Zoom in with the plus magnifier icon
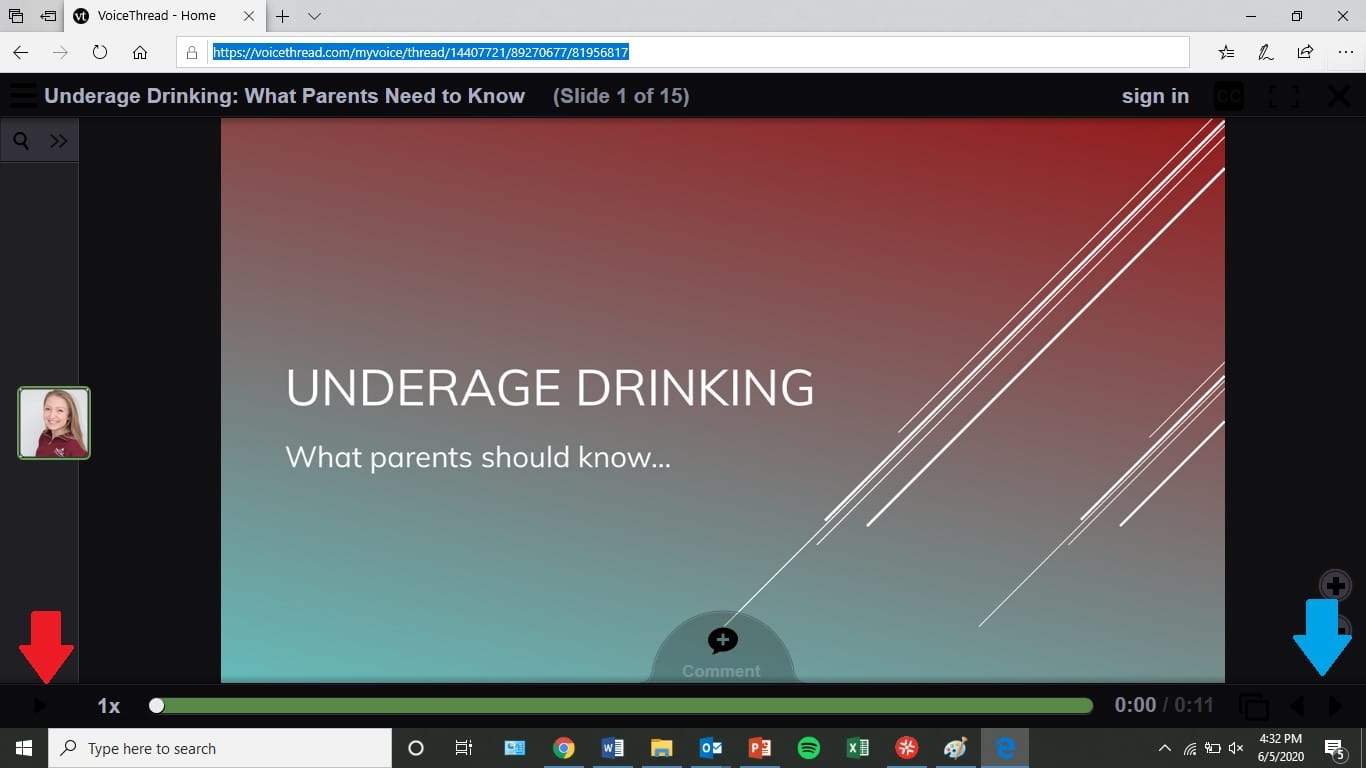The image size is (1366, 768). tap(1335, 585)
